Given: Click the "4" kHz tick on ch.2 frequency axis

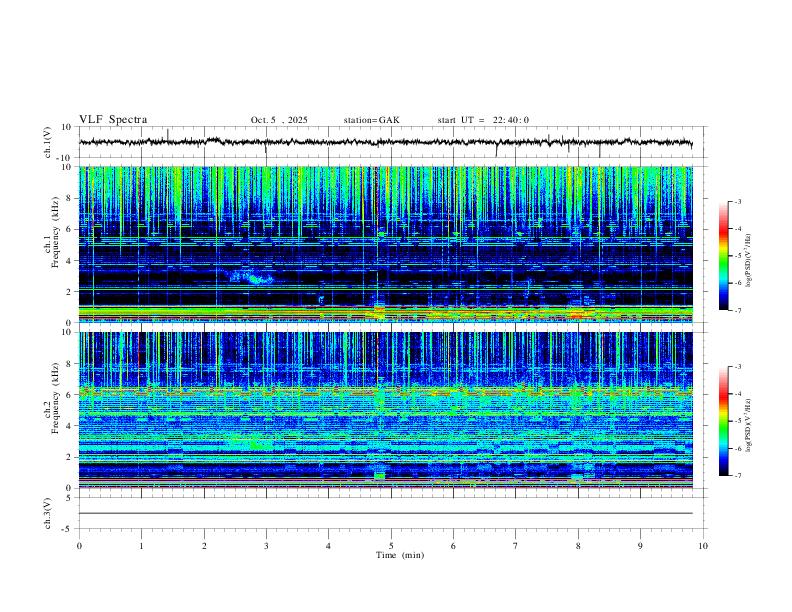Looking at the screenshot, I should (68, 426).
